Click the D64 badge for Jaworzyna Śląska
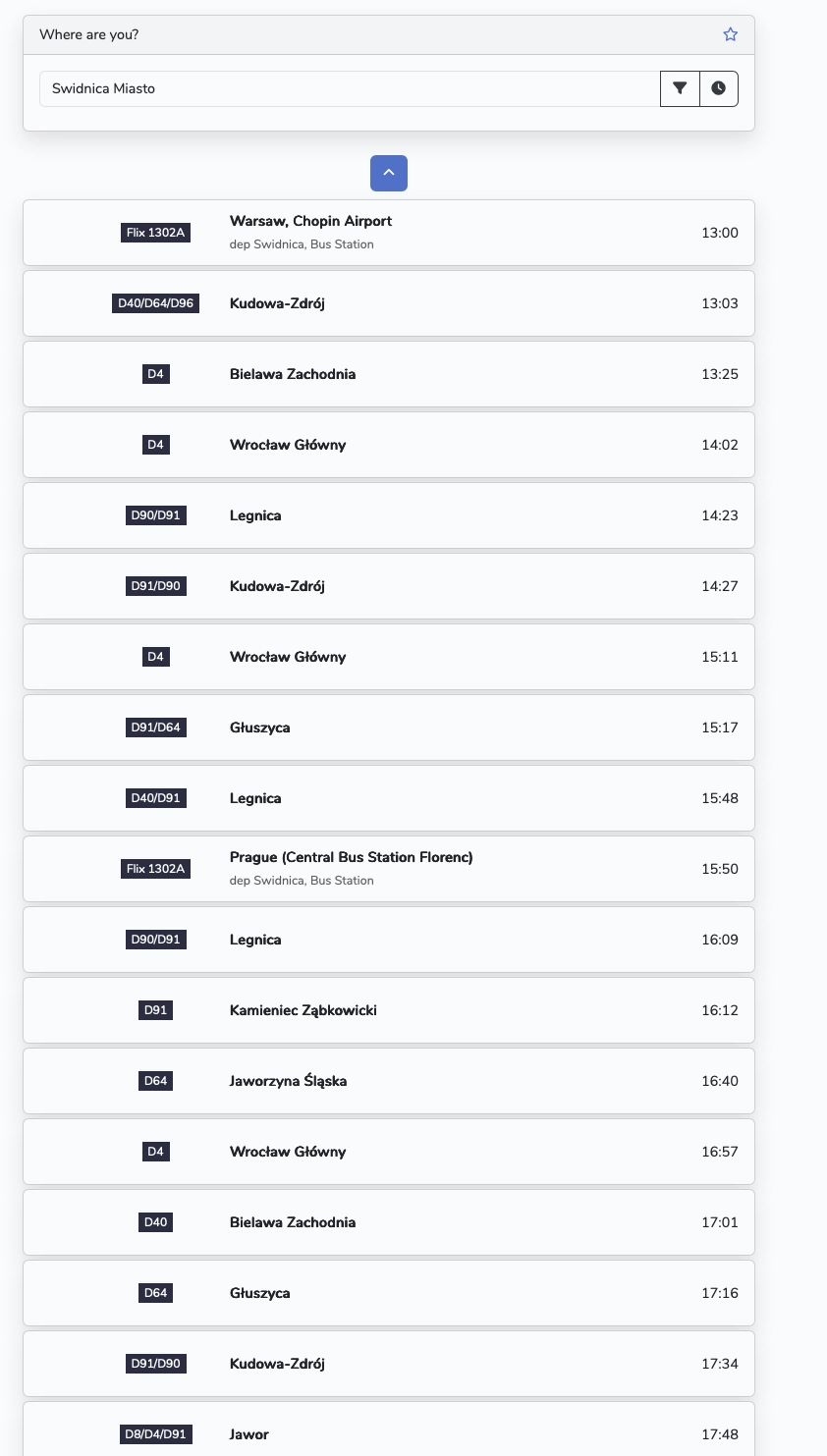Screen dimensions: 827x1456 (x=155, y=1081)
